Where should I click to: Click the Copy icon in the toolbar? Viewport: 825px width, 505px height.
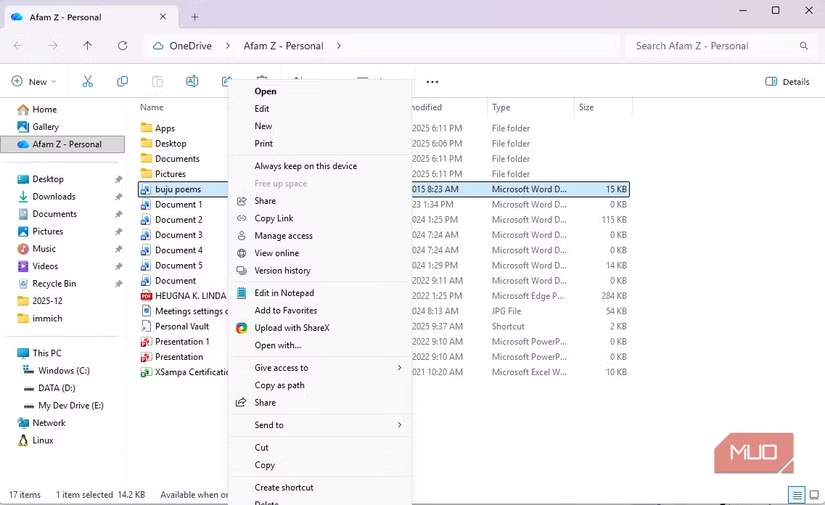pyautogui.click(x=122, y=81)
